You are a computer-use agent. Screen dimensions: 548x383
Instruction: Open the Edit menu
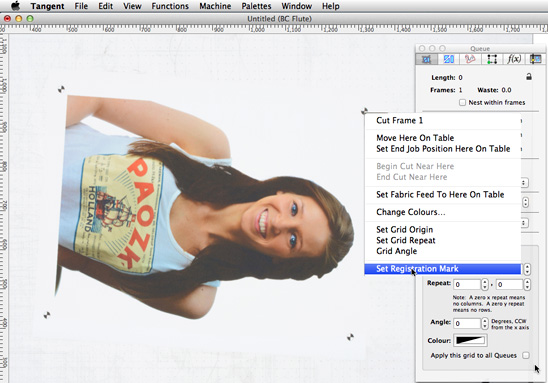(106, 6)
